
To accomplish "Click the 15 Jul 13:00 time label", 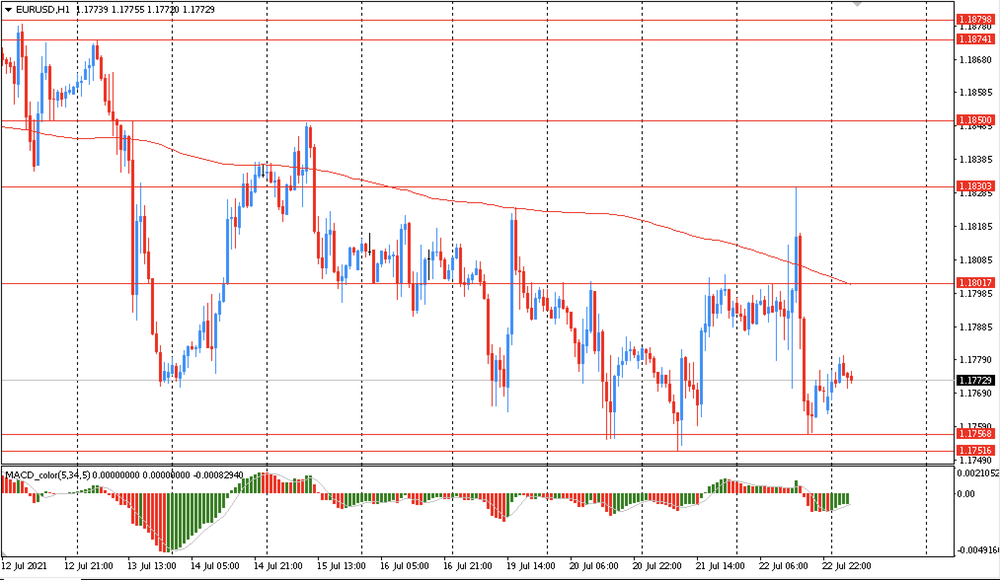I will pyautogui.click(x=341, y=566).
